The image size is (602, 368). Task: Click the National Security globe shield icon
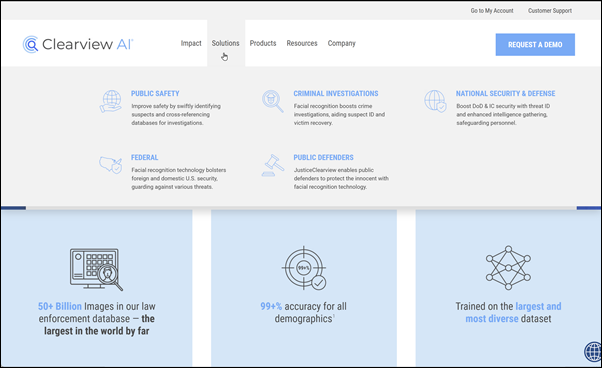(435, 101)
